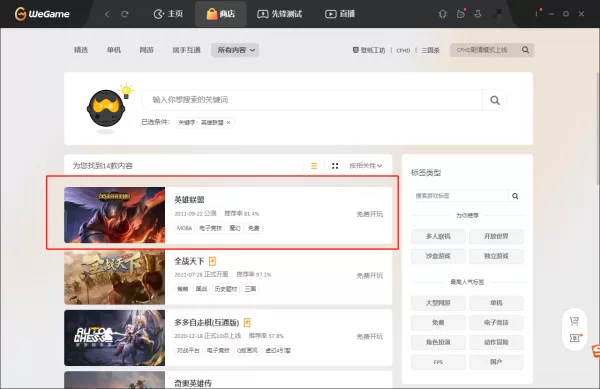Image resolution: width=600 pixels, height=389 pixels.
Task: Click 免费开玩 for 英雄联盟
Action: pyautogui.click(x=370, y=214)
